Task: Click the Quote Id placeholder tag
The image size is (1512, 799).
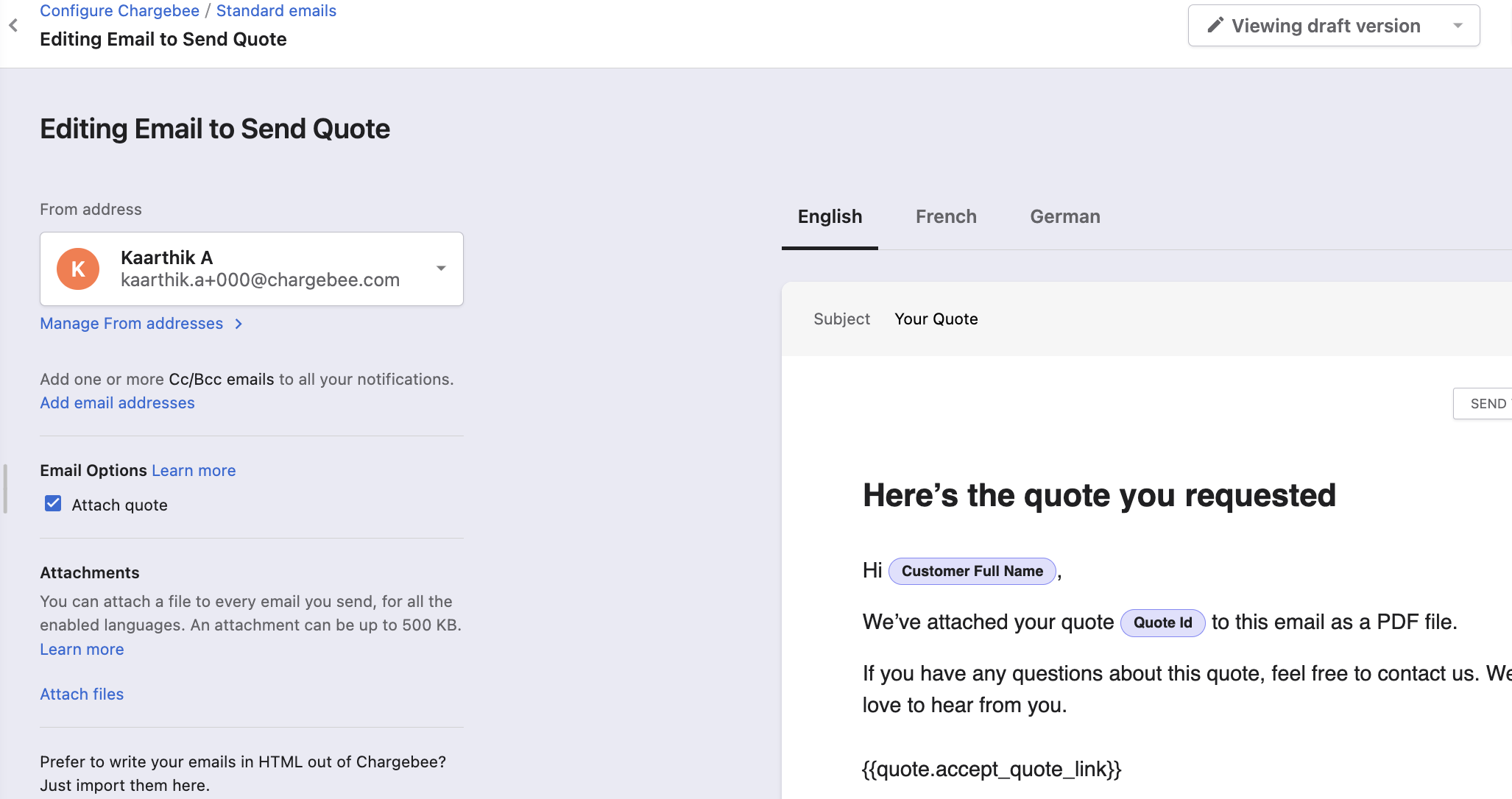Action: click(1162, 623)
